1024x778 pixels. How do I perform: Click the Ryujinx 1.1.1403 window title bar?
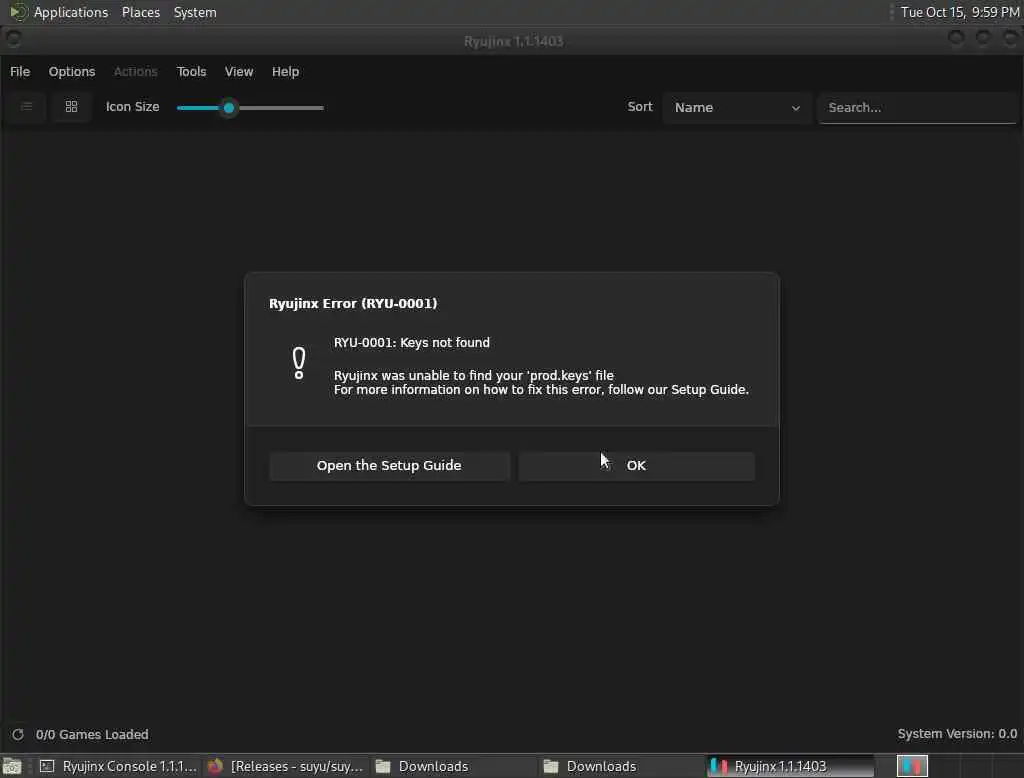coord(513,41)
